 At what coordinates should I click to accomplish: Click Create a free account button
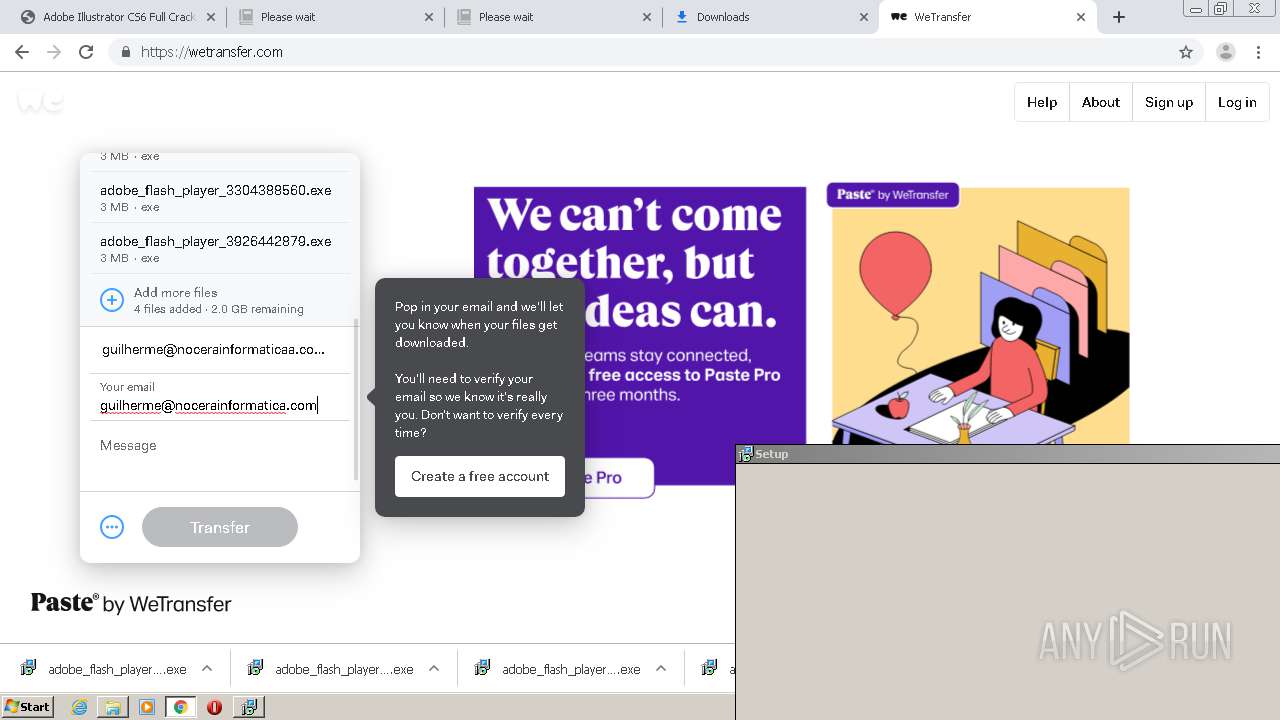click(x=480, y=476)
